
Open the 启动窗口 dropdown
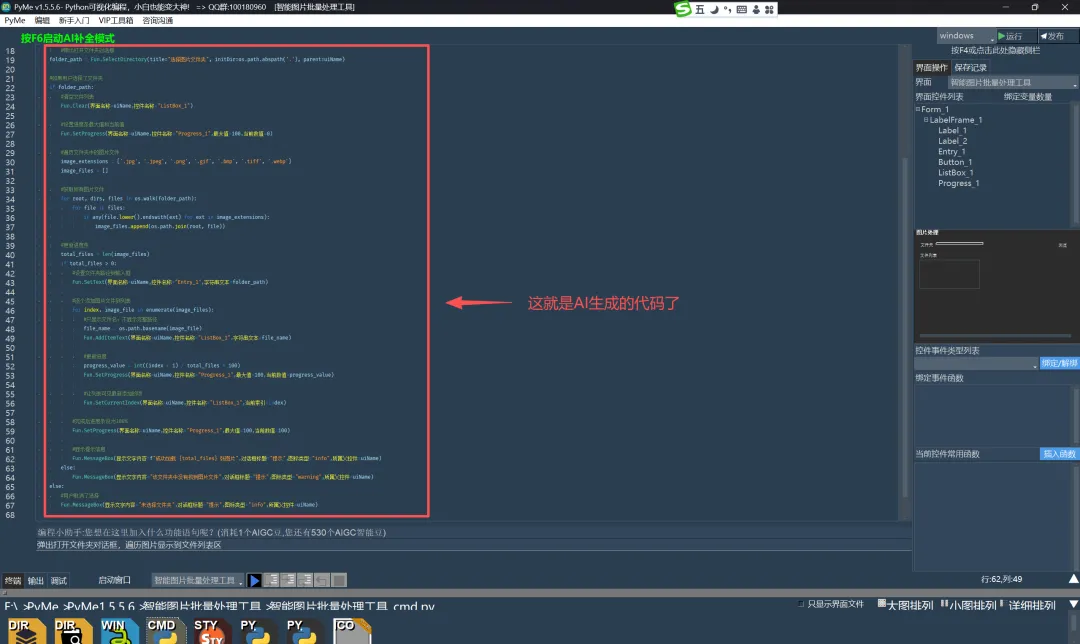[198, 581]
